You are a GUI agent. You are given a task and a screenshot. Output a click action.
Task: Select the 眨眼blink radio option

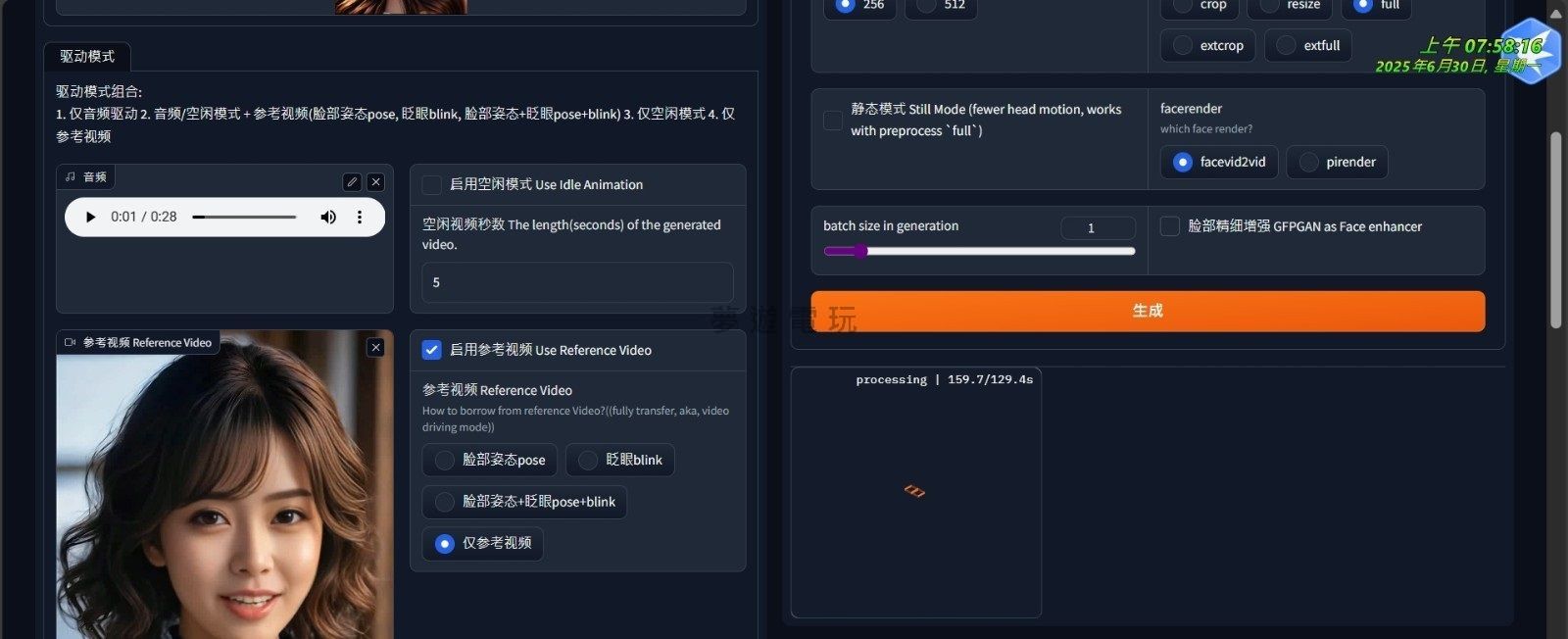click(620, 460)
